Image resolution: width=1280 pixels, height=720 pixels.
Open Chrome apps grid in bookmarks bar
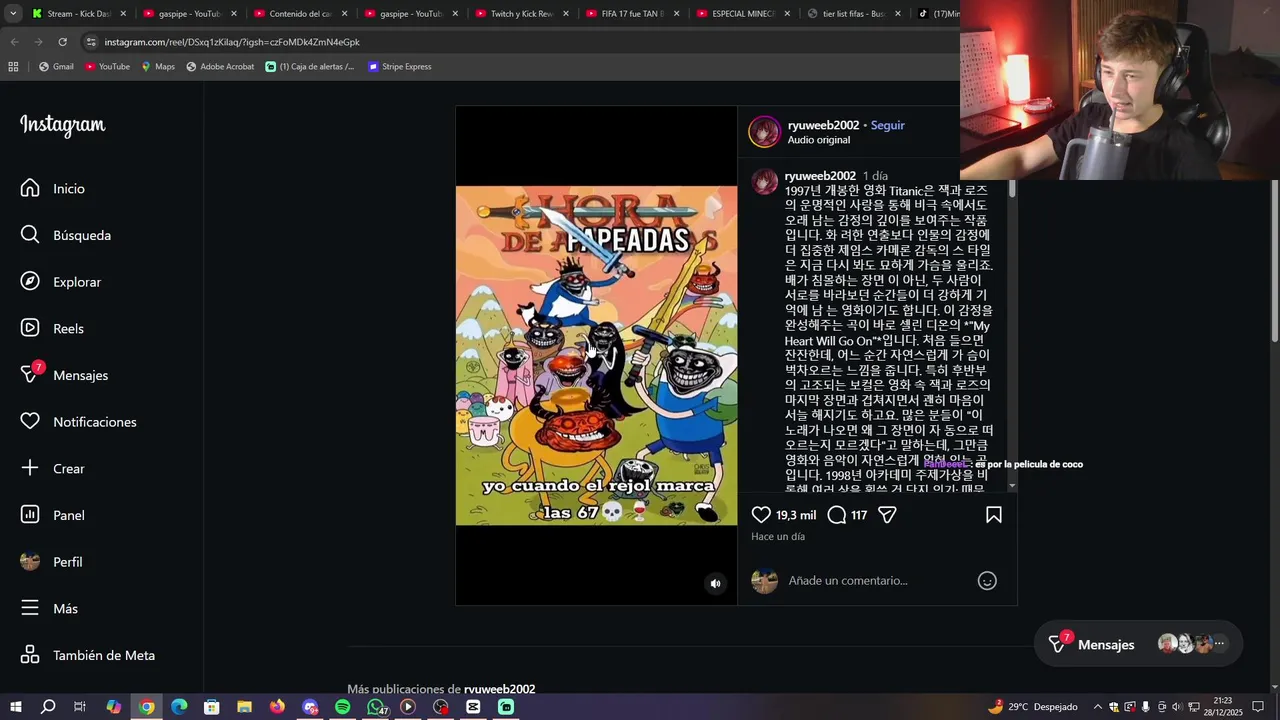pos(13,67)
